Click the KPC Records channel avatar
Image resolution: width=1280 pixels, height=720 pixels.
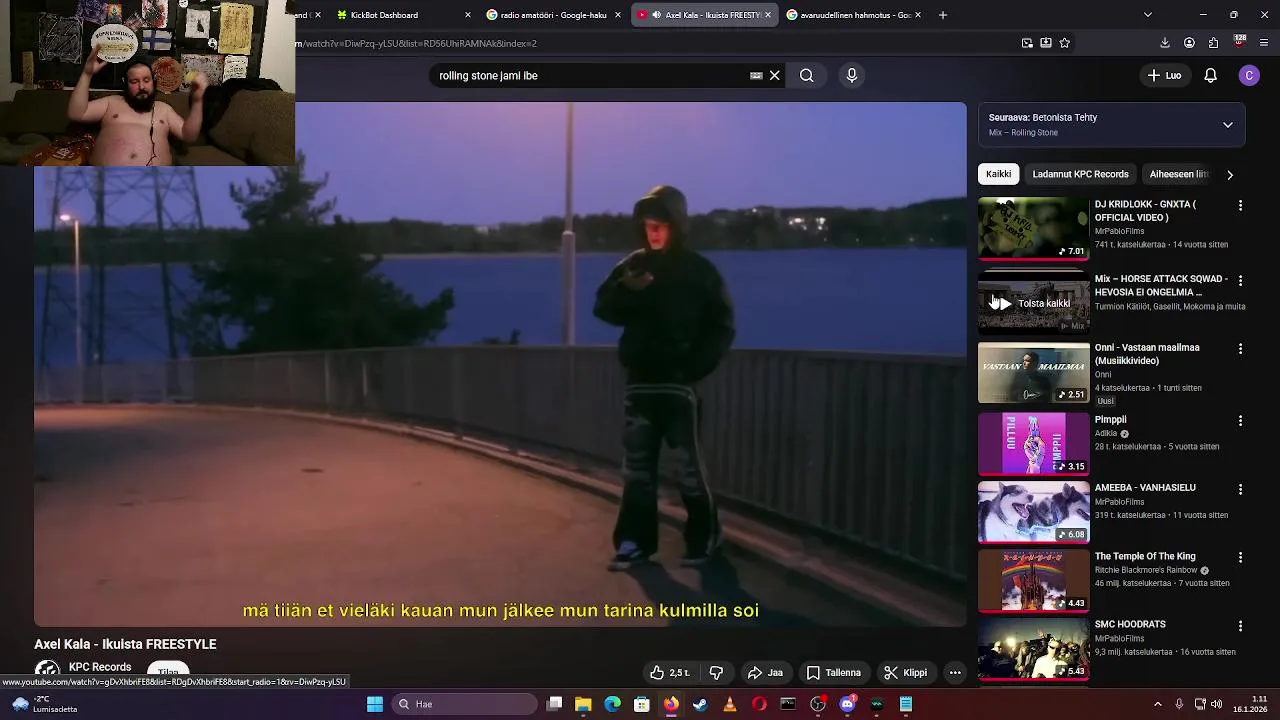coord(47,670)
